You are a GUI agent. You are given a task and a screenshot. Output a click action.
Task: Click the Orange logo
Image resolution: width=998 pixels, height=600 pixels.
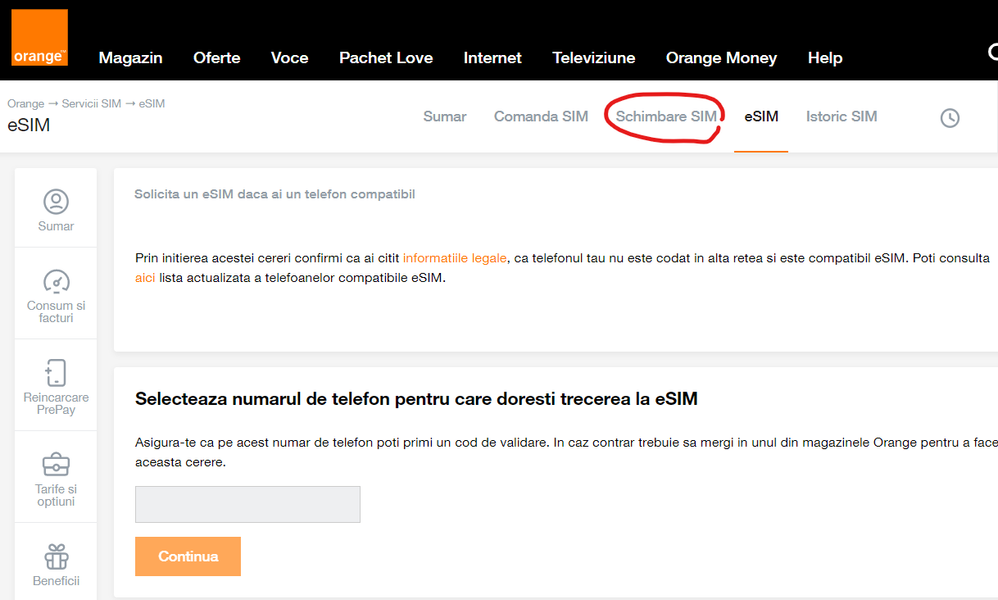[39, 38]
